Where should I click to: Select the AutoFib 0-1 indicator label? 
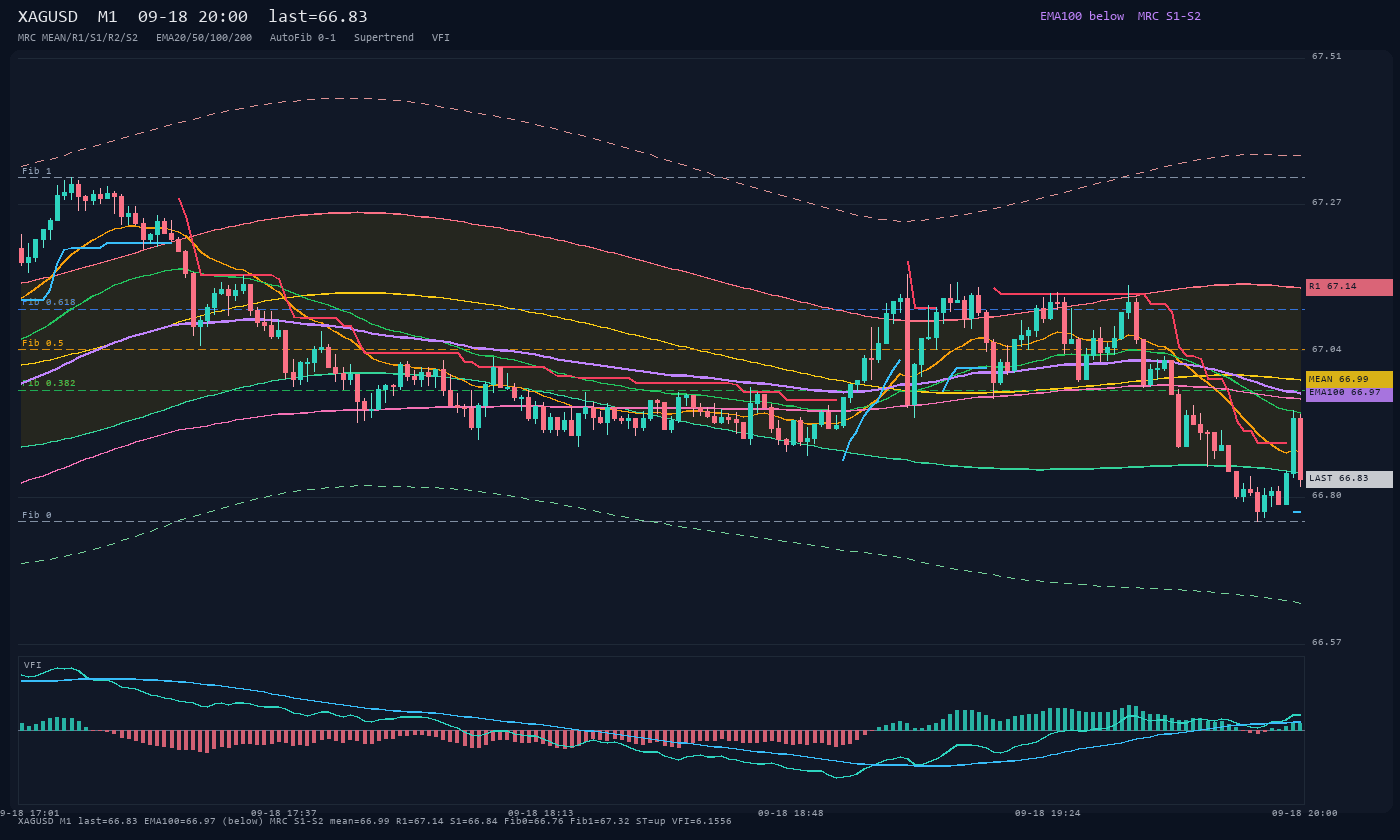pos(303,38)
